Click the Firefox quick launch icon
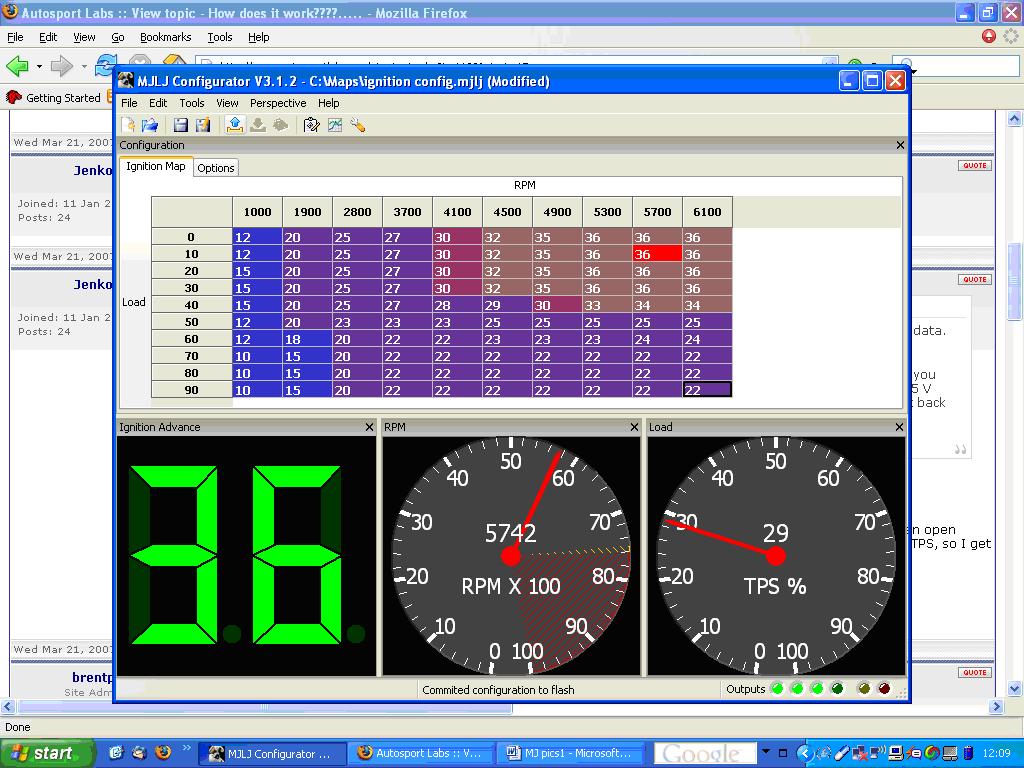The height and width of the screenshot is (768, 1024). pyautogui.click(x=163, y=752)
